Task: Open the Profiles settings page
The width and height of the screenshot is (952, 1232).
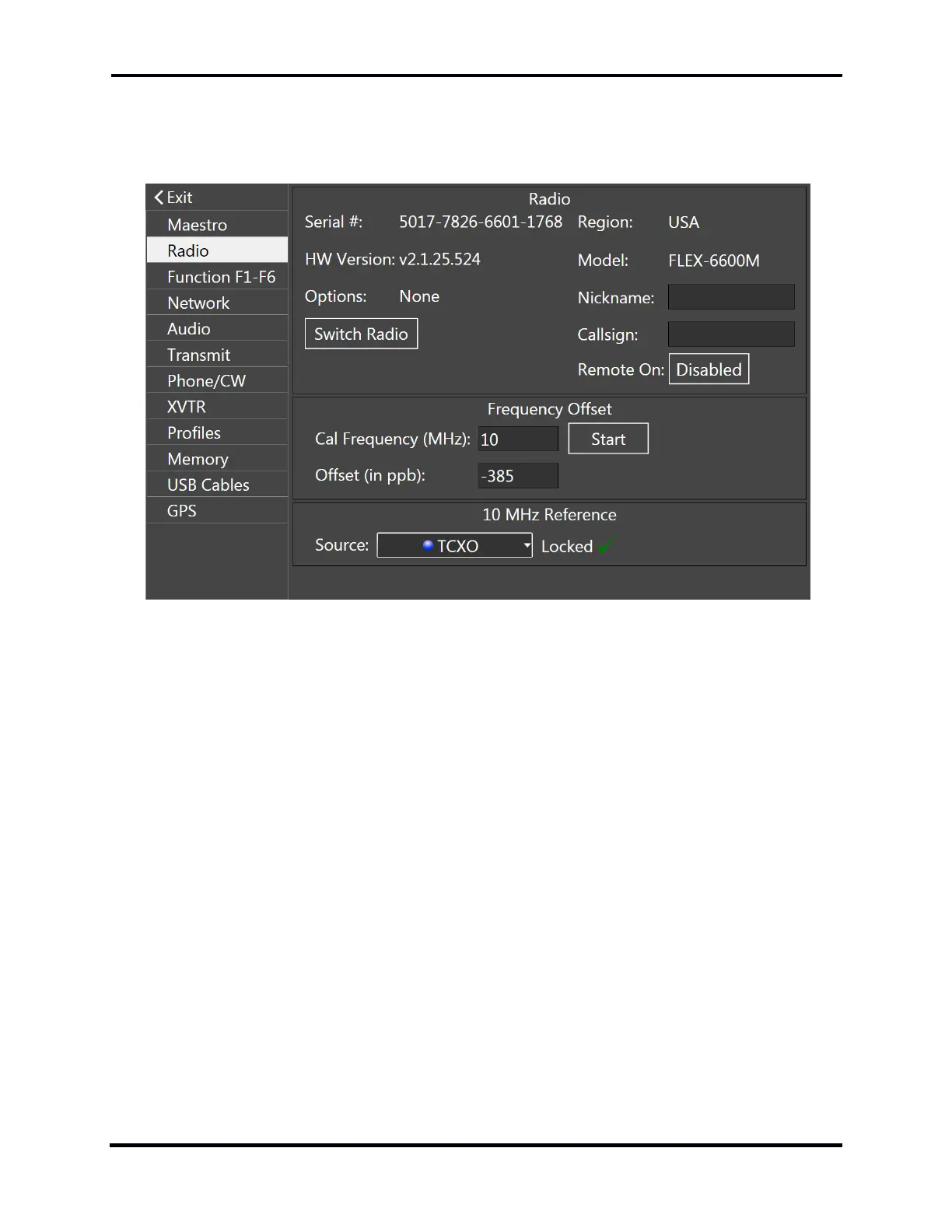Action: click(x=217, y=432)
